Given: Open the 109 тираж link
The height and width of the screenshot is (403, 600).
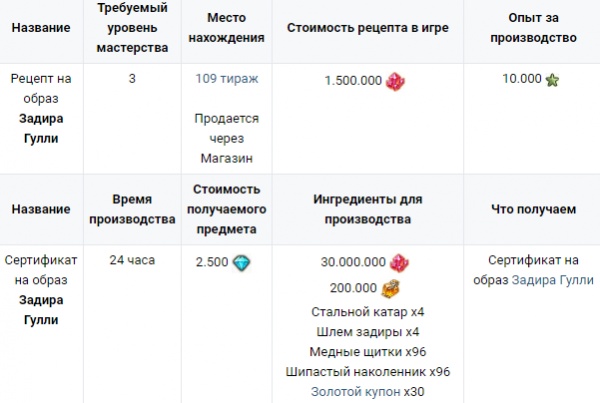Looking at the screenshot, I should [227, 78].
